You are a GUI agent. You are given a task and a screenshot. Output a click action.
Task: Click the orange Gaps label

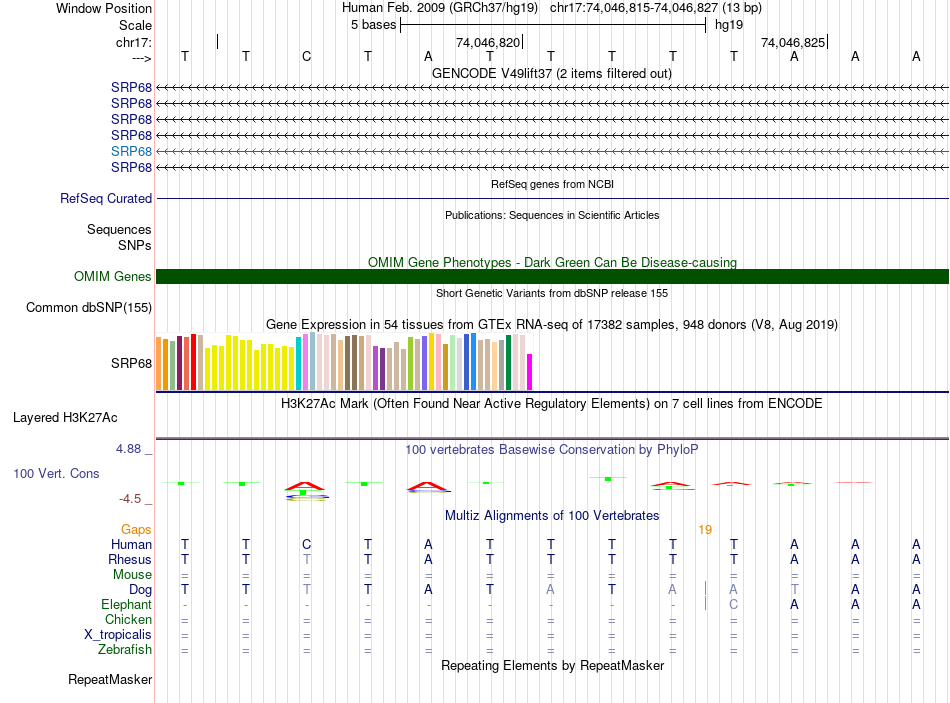pyautogui.click(x=136, y=530)
